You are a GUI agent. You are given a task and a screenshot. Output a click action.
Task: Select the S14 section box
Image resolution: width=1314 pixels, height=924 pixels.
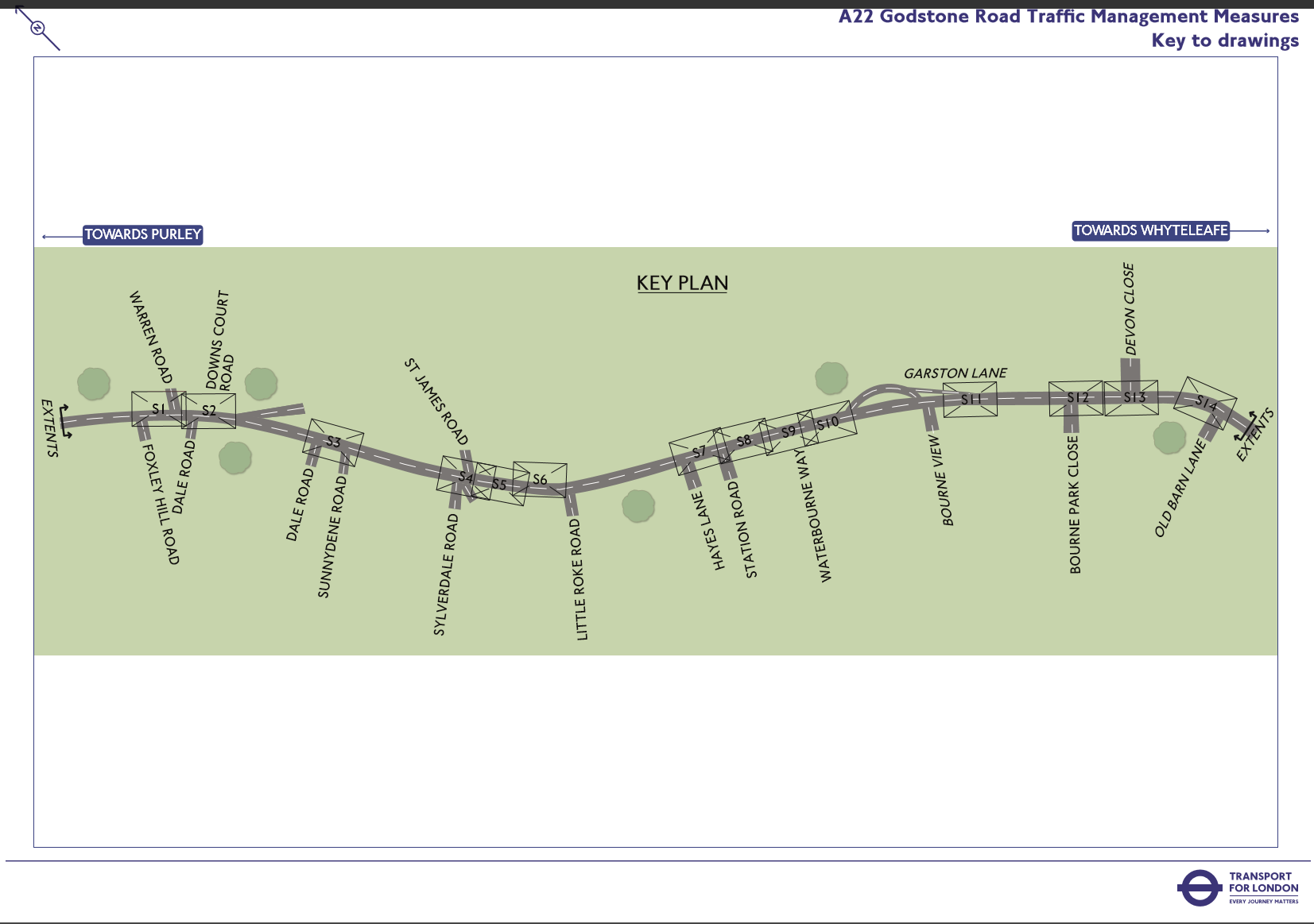pos(1205,403)
